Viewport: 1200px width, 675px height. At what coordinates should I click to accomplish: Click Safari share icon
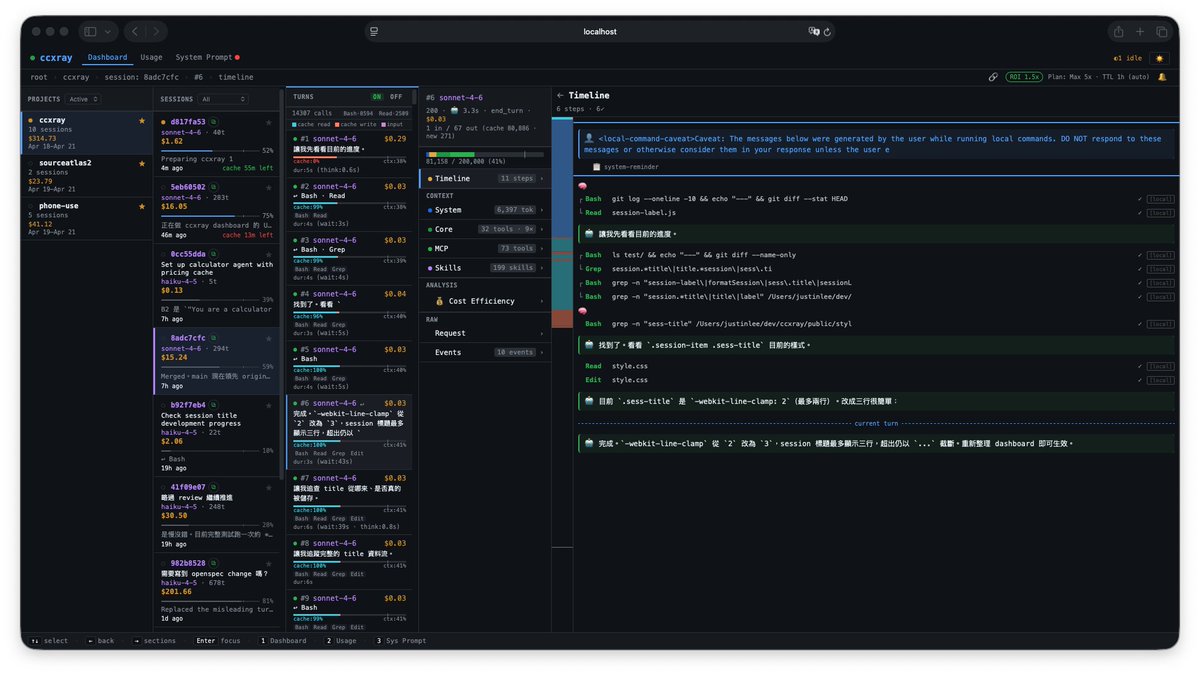1118,32
